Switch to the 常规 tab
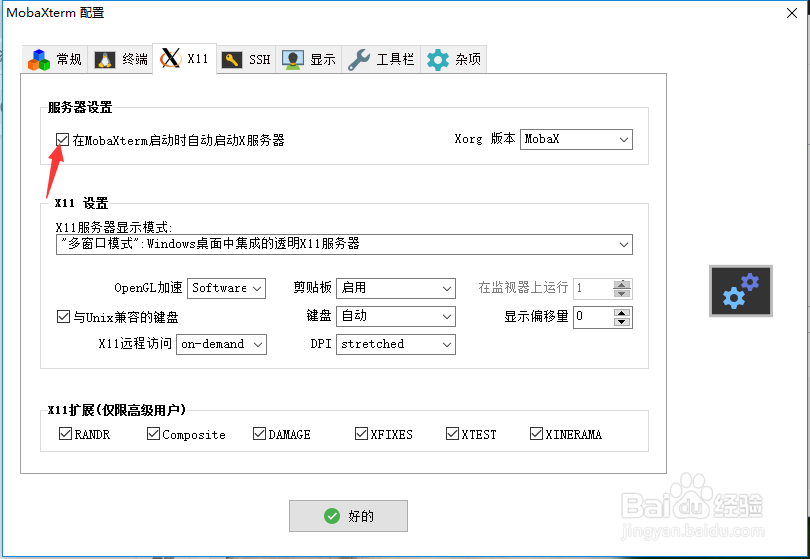Screen dimensions: 810x559 [55, 60]
